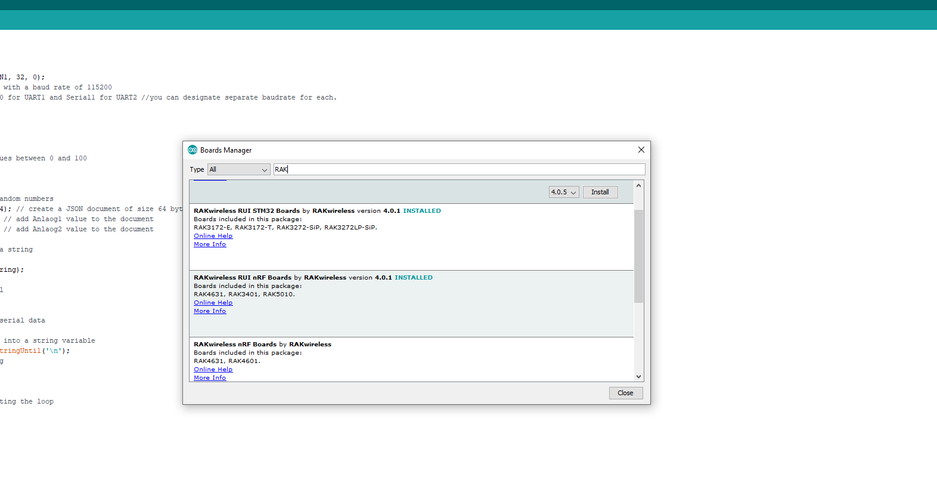Open the Type filter dropdown
937x496 pixels.
tap(238, 170)
